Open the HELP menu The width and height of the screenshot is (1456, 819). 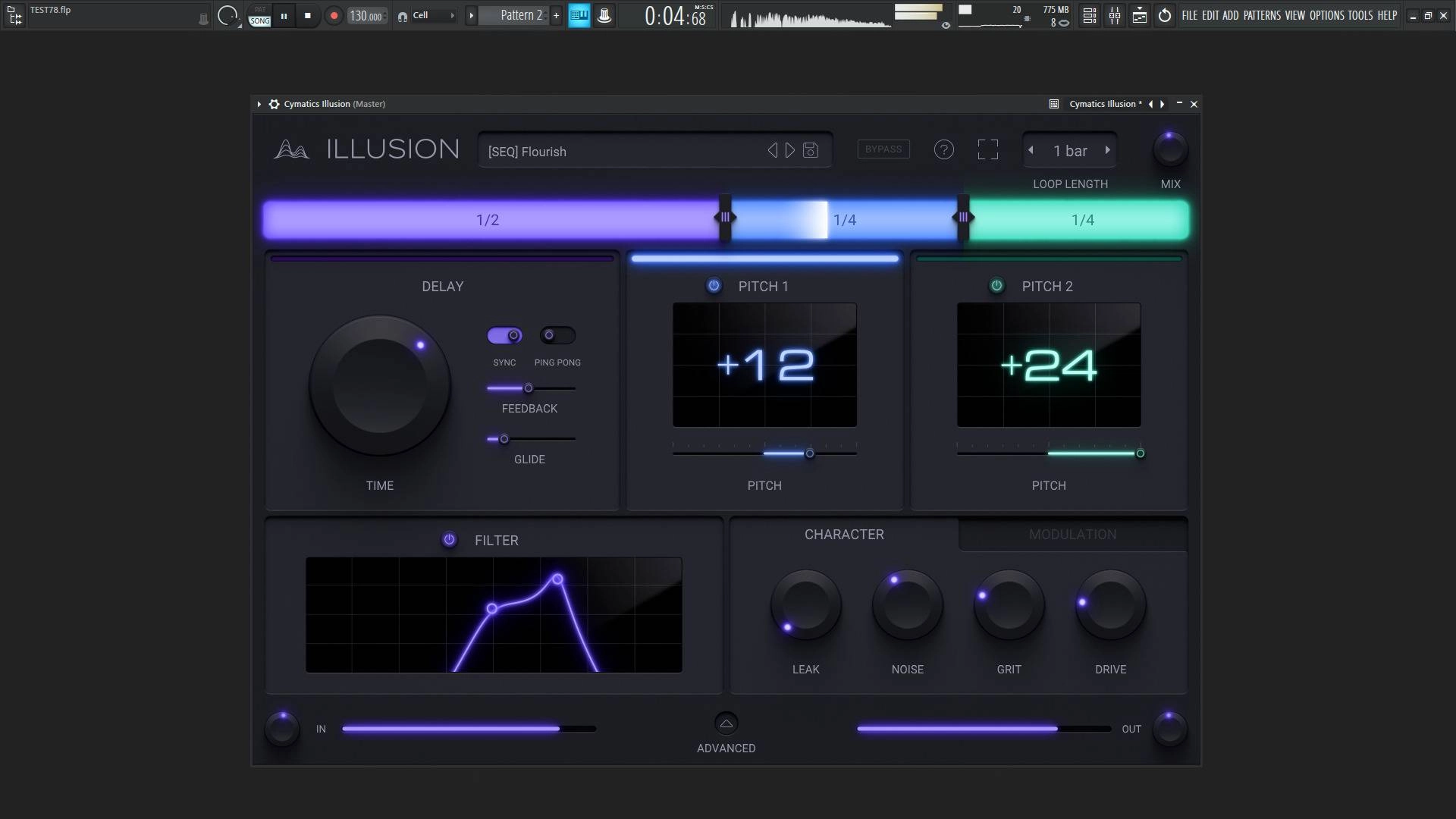tap(1387, 15)
